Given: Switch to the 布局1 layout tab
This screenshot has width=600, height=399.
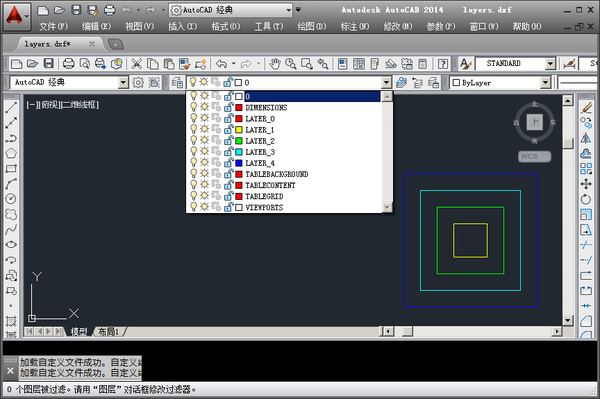Looking at the screenshot, I should [x=109, y=331].
